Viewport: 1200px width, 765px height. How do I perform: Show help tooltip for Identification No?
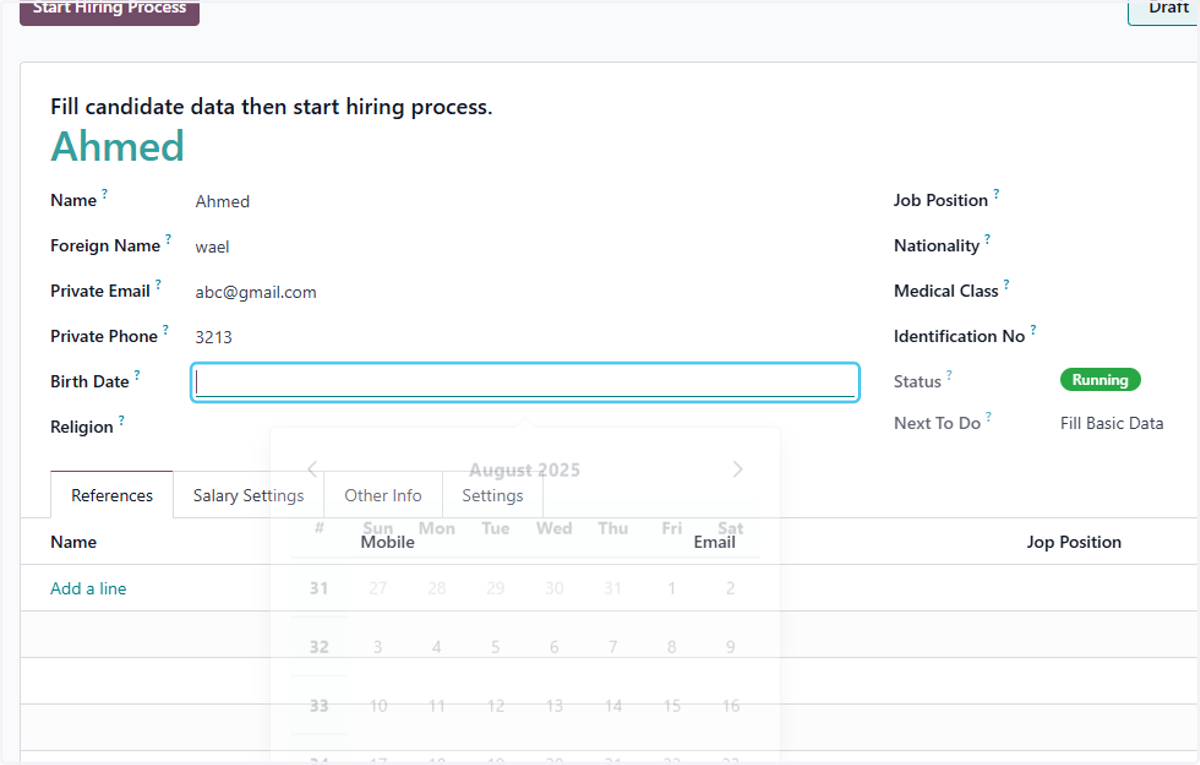1033,329
